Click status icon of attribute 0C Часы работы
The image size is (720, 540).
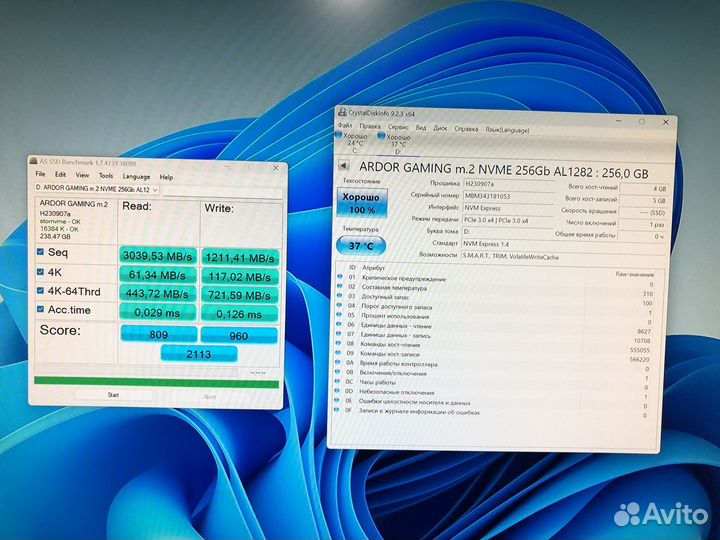(x=338, y=381)
